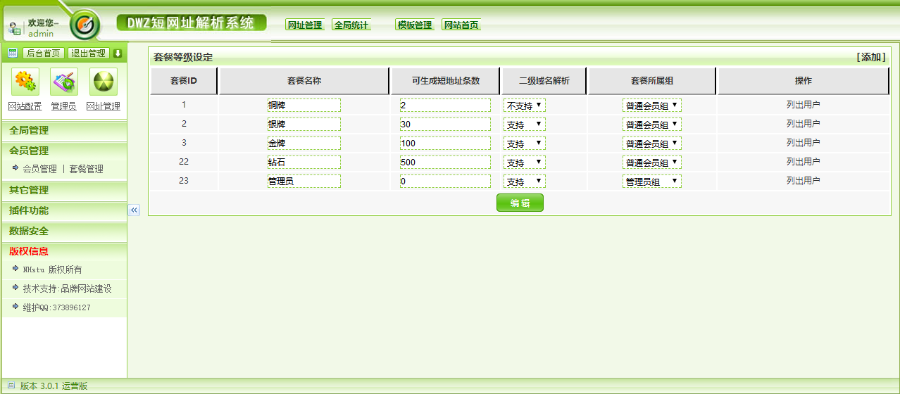The width and height of the screenshot is (900, 394).
Task: Open the 管理员 clipboard icon
Action: tap(64, 82)
